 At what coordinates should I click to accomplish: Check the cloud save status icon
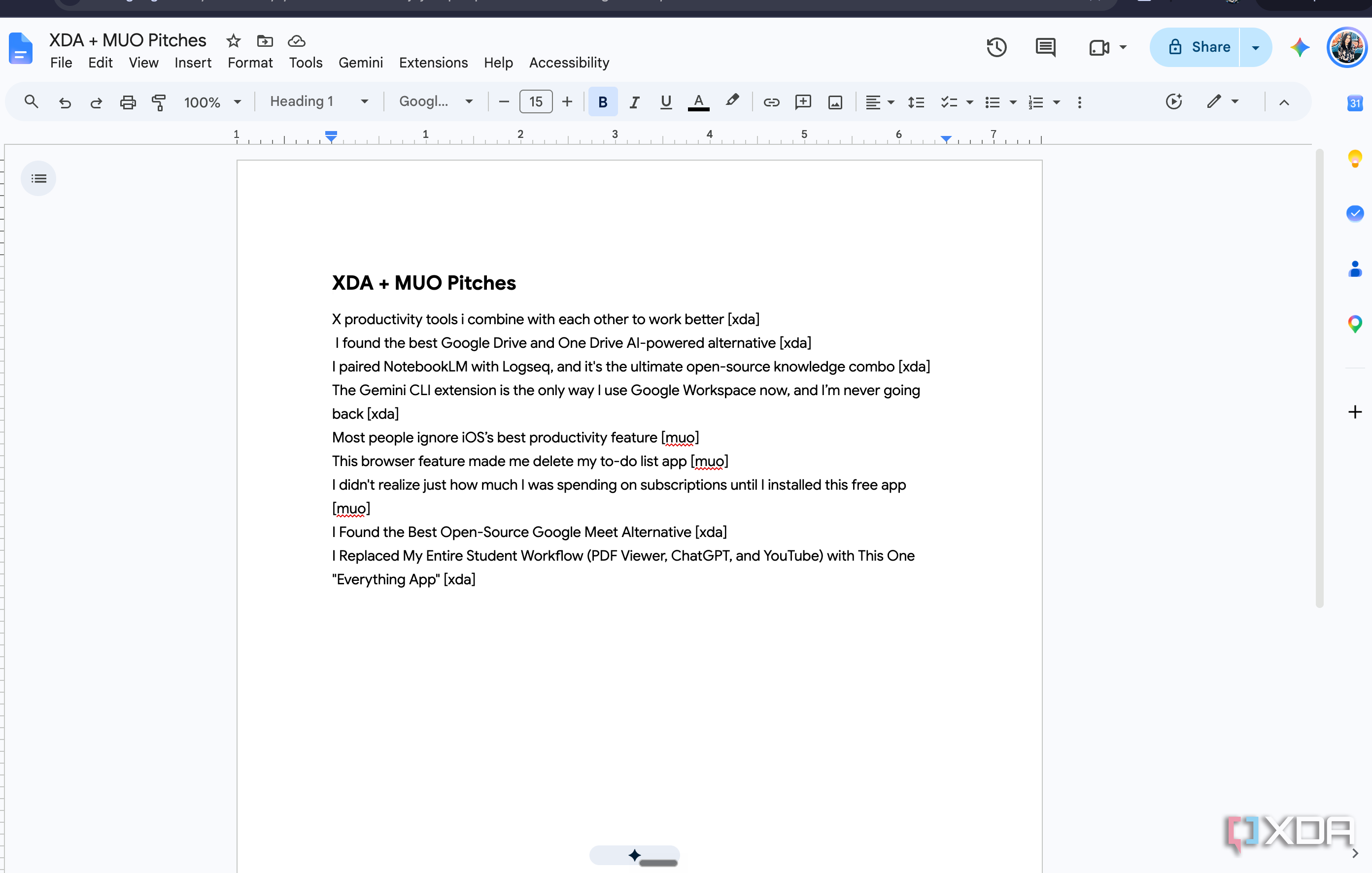pos(296,41)
